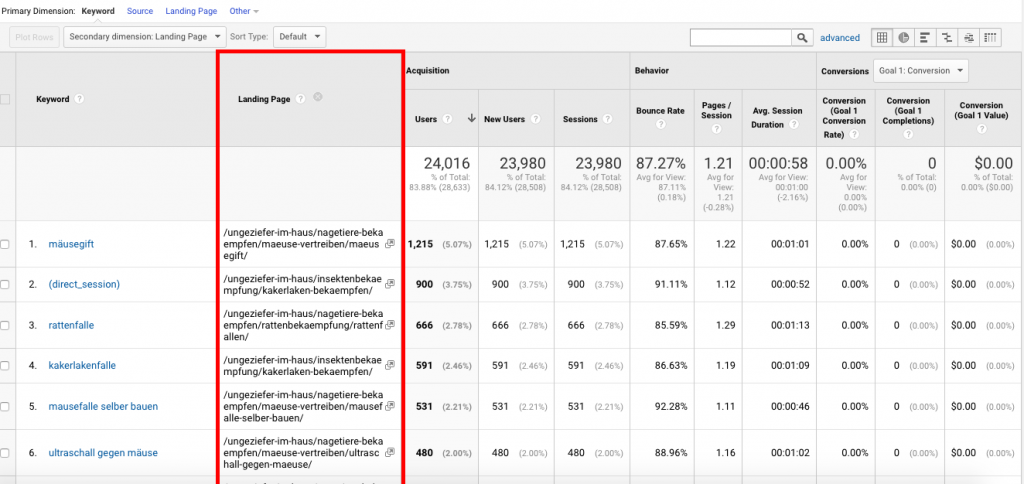Screen dimensions: 1024x484
Task: Tick the select-all checkbox in table header
Action: (5, 99)
